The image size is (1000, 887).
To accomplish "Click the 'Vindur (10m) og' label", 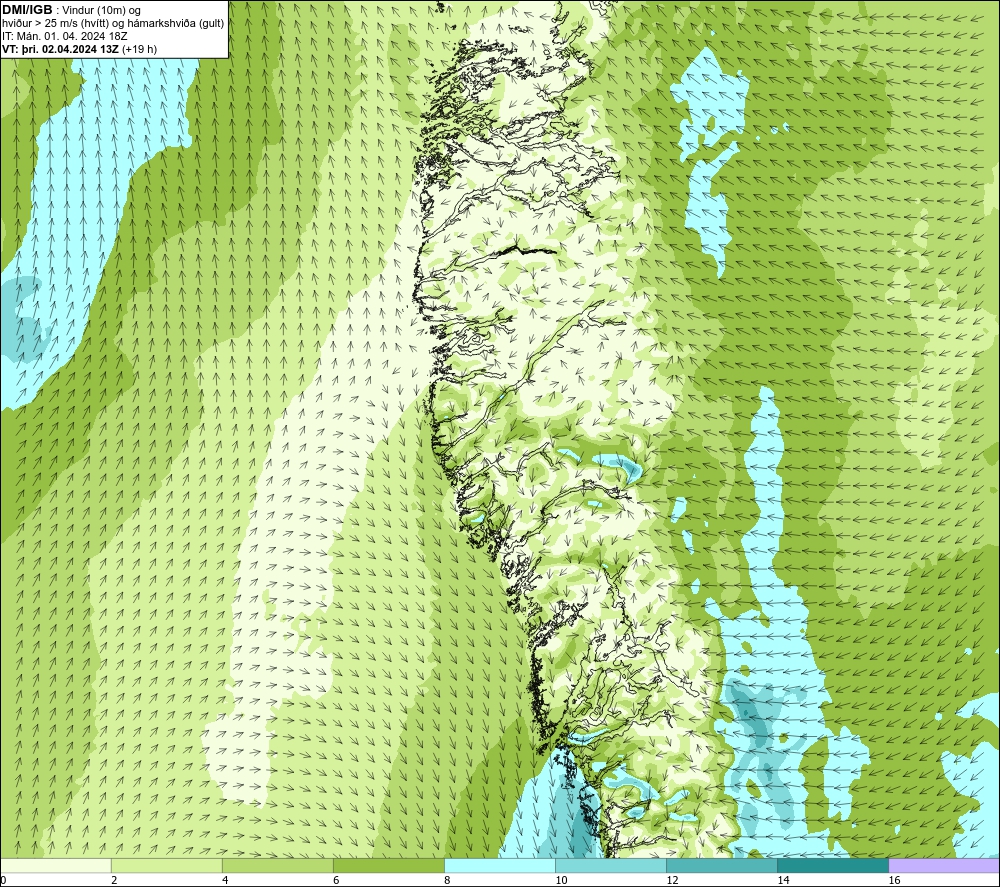I will click(101, 11).
